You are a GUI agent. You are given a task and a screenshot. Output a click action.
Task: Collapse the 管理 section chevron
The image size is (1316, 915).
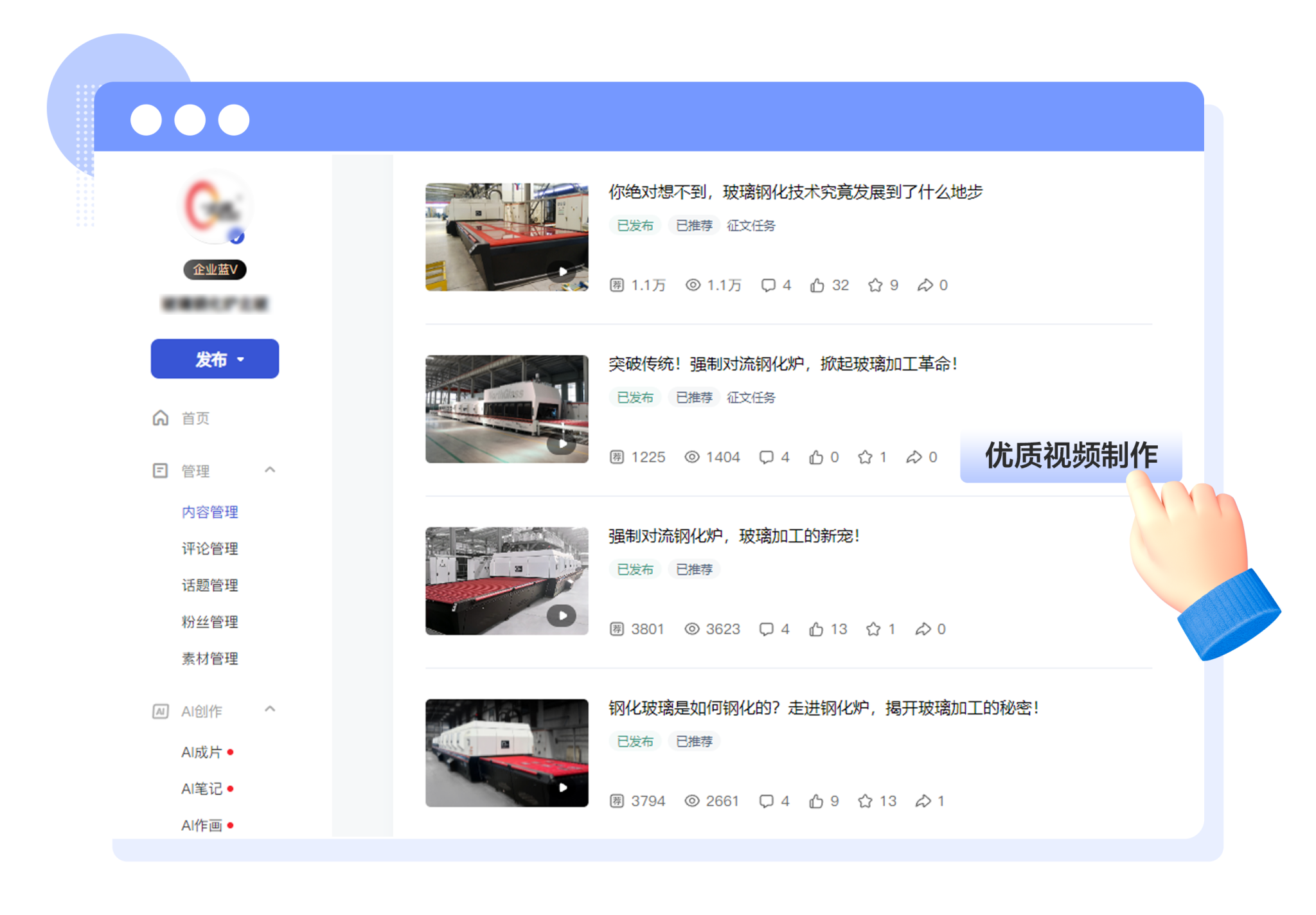click(x=270, y=470)
